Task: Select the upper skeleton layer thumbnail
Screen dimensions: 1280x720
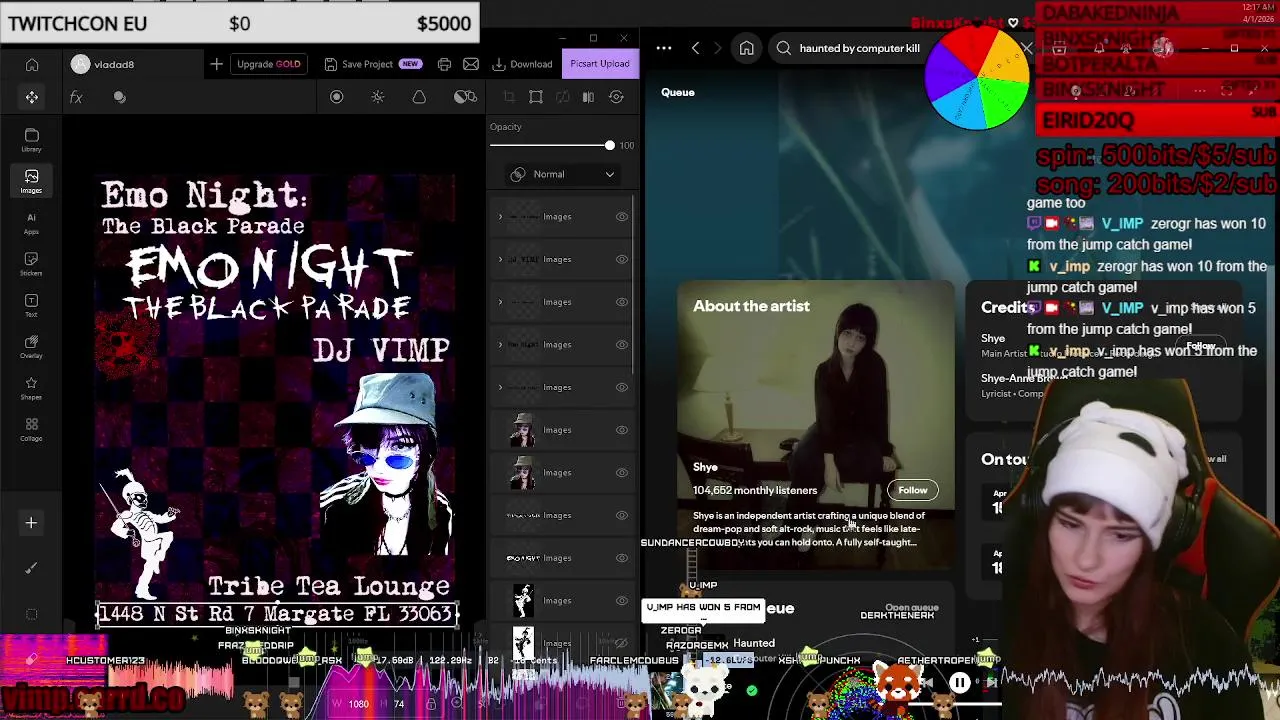Action: [x=522, y=600]
